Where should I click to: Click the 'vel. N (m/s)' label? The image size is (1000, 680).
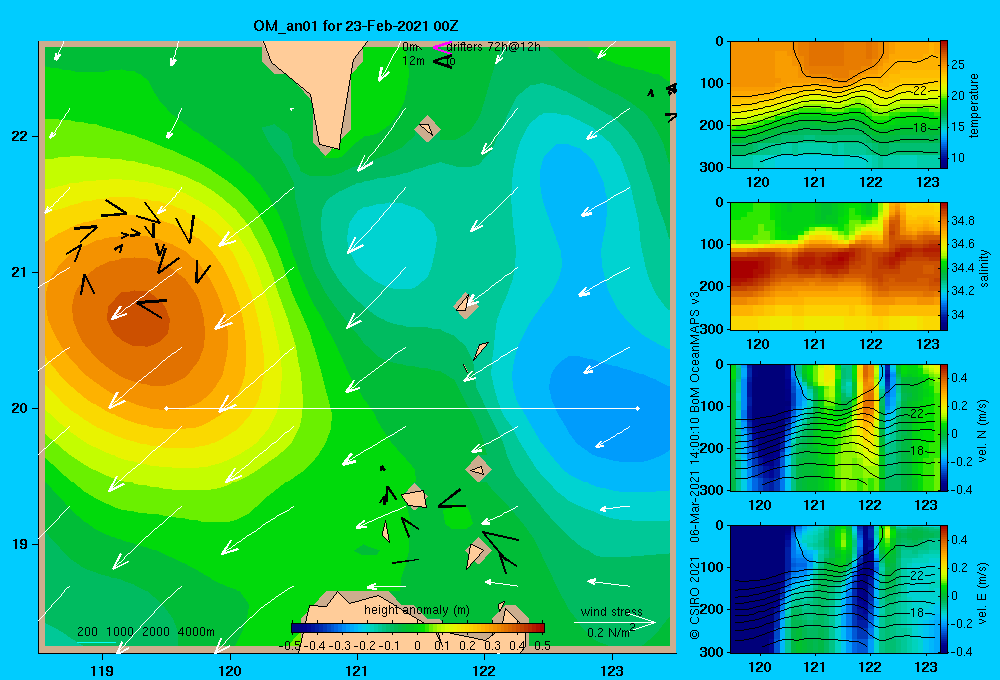983,431
